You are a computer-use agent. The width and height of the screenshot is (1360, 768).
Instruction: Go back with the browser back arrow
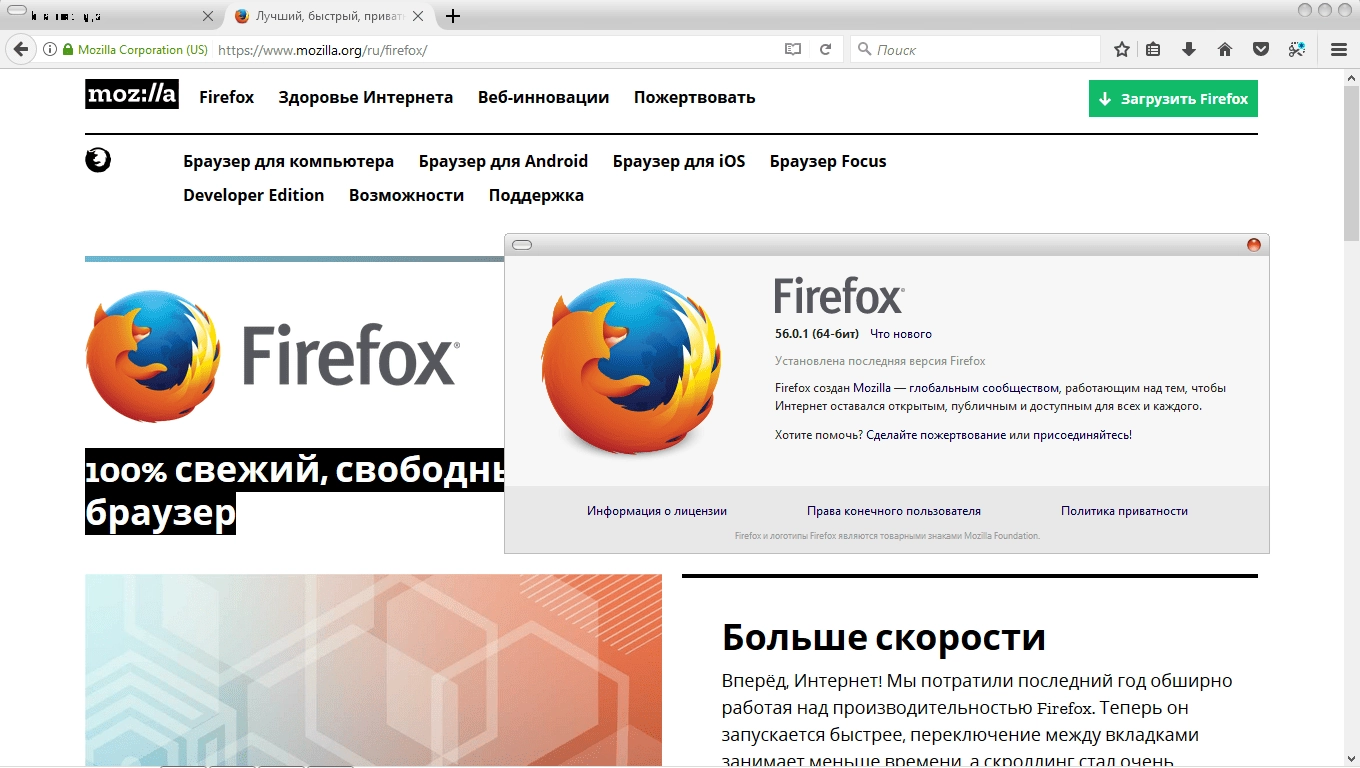[x=21, y=49]
